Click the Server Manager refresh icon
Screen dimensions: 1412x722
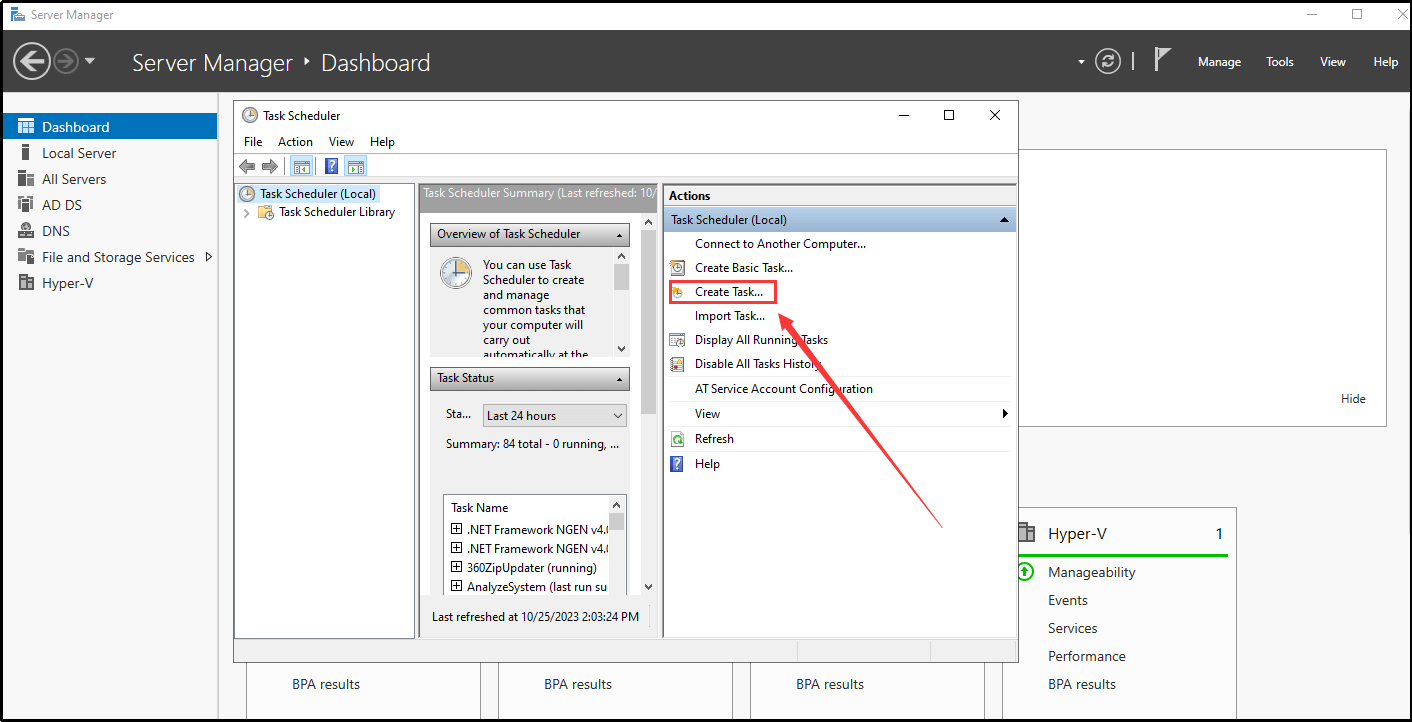[1108, 61]
